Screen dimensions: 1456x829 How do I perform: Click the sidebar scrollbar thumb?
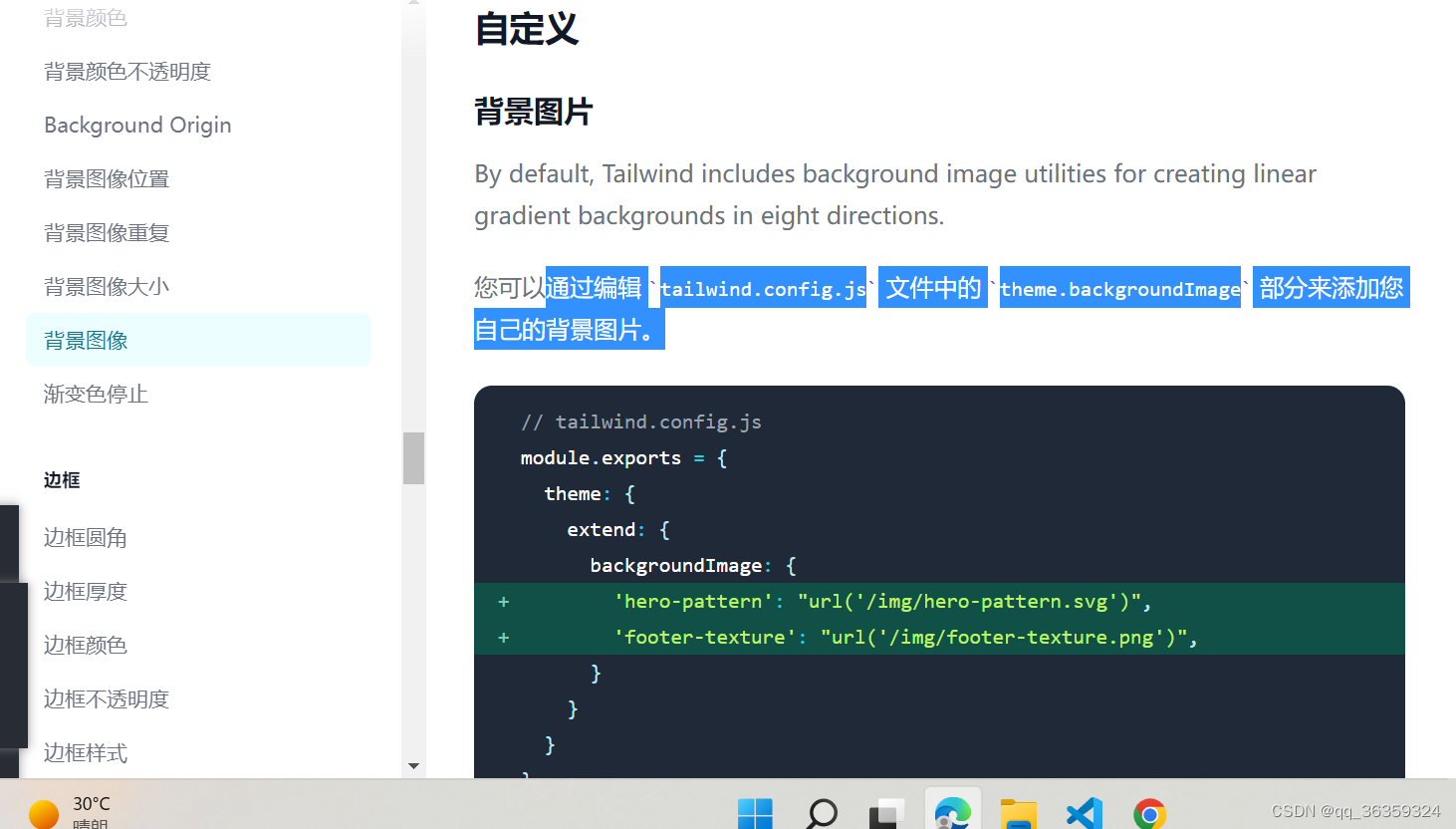(413, 458)
